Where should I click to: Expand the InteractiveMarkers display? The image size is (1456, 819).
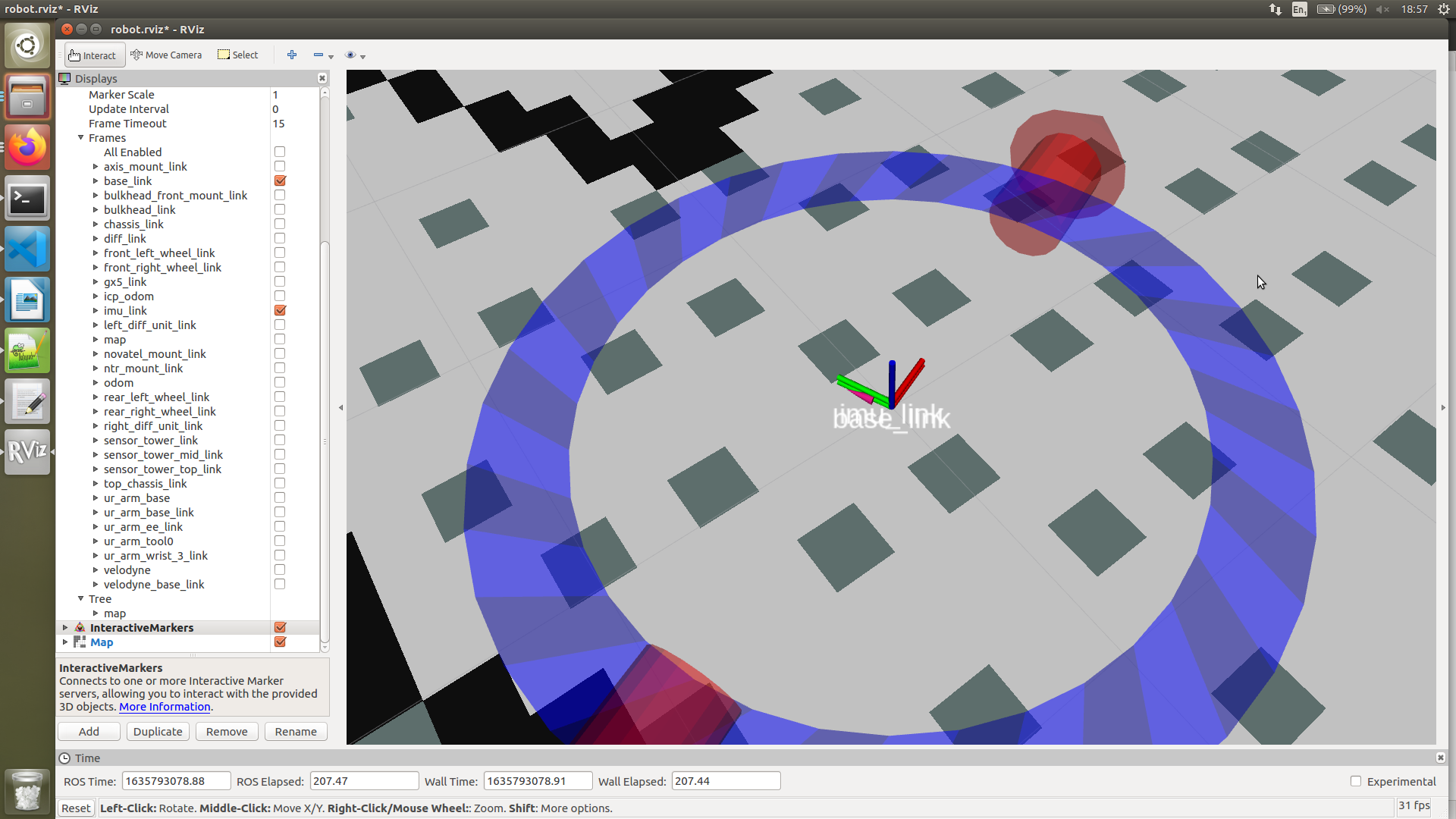pyautogui.click(x=65, y=627)
